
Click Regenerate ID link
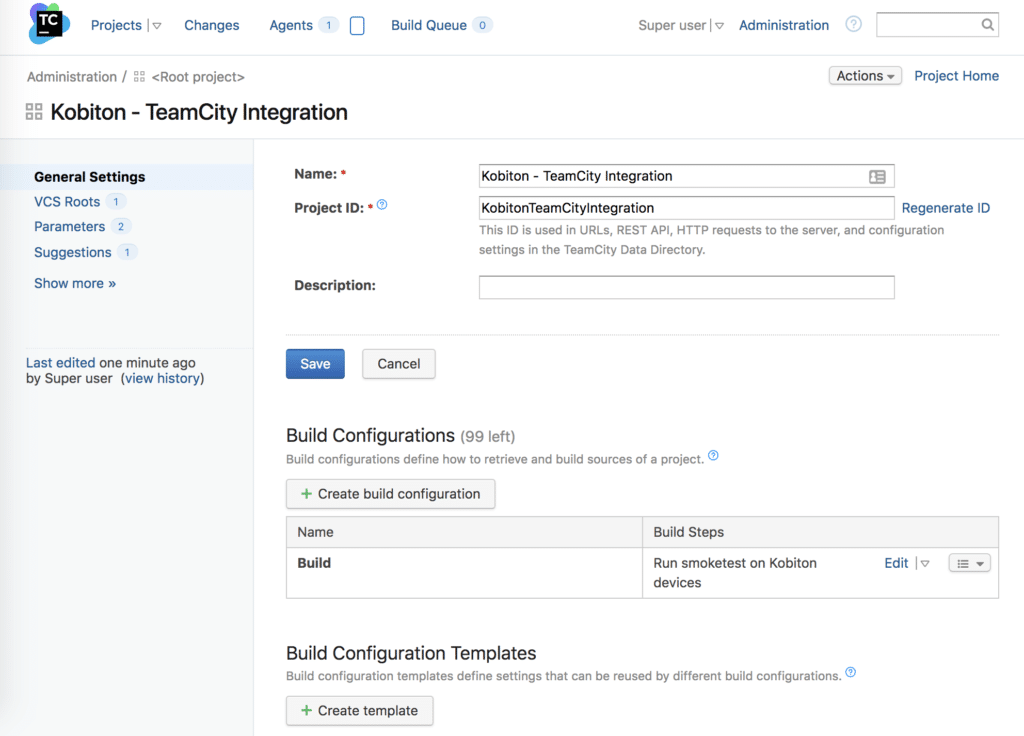pos(946,208)
